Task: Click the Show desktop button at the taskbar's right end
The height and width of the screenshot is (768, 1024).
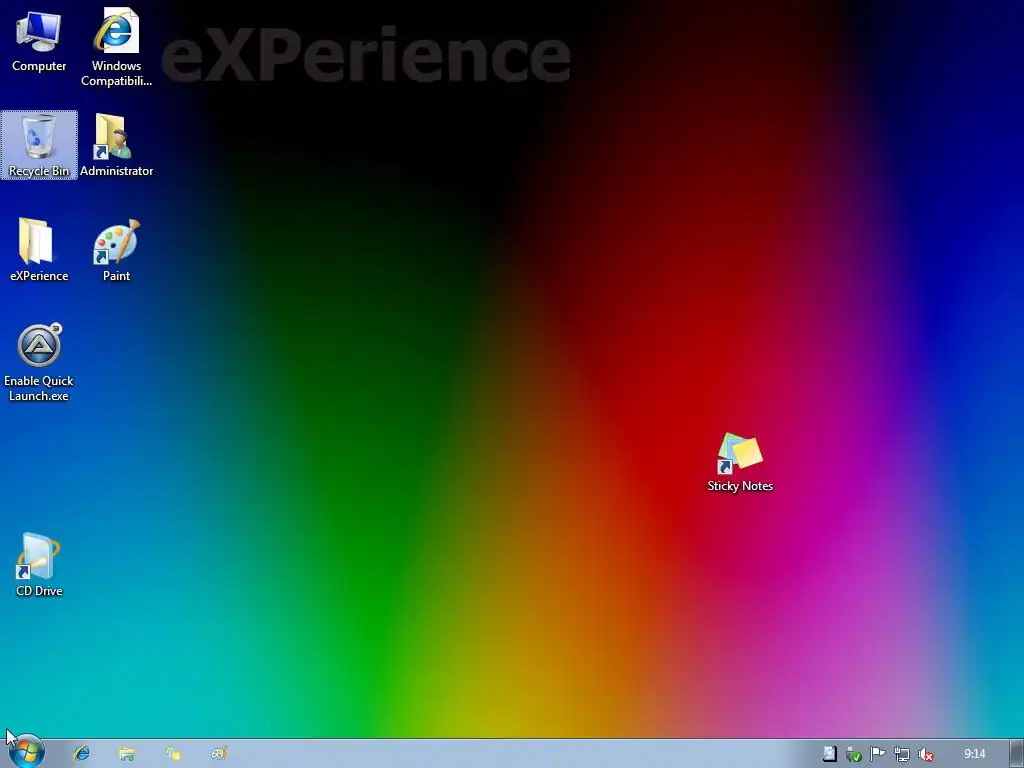Action: coord(1017,754)
